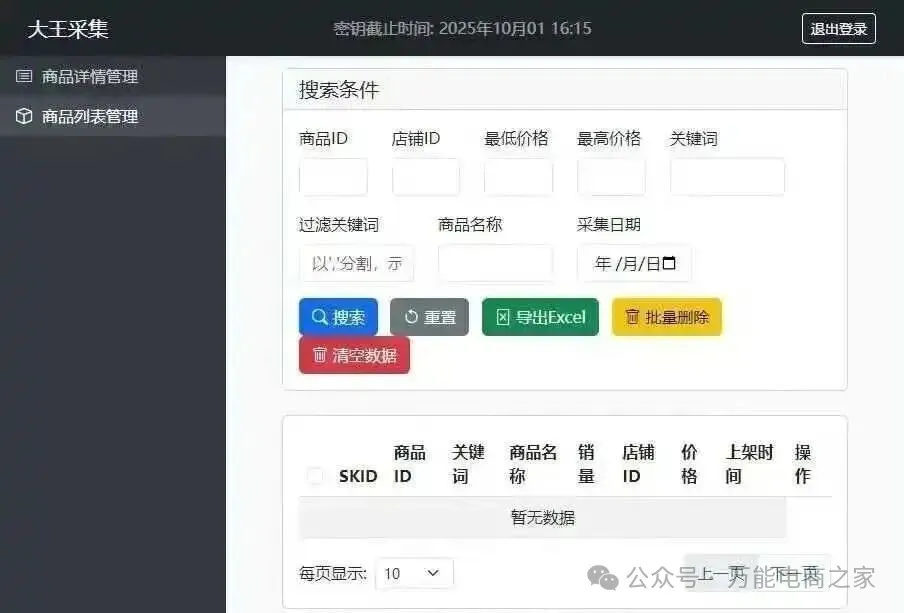Focus the 商品ID input field
This screenshot has height=613, width=904.
[x=333, y=177]
